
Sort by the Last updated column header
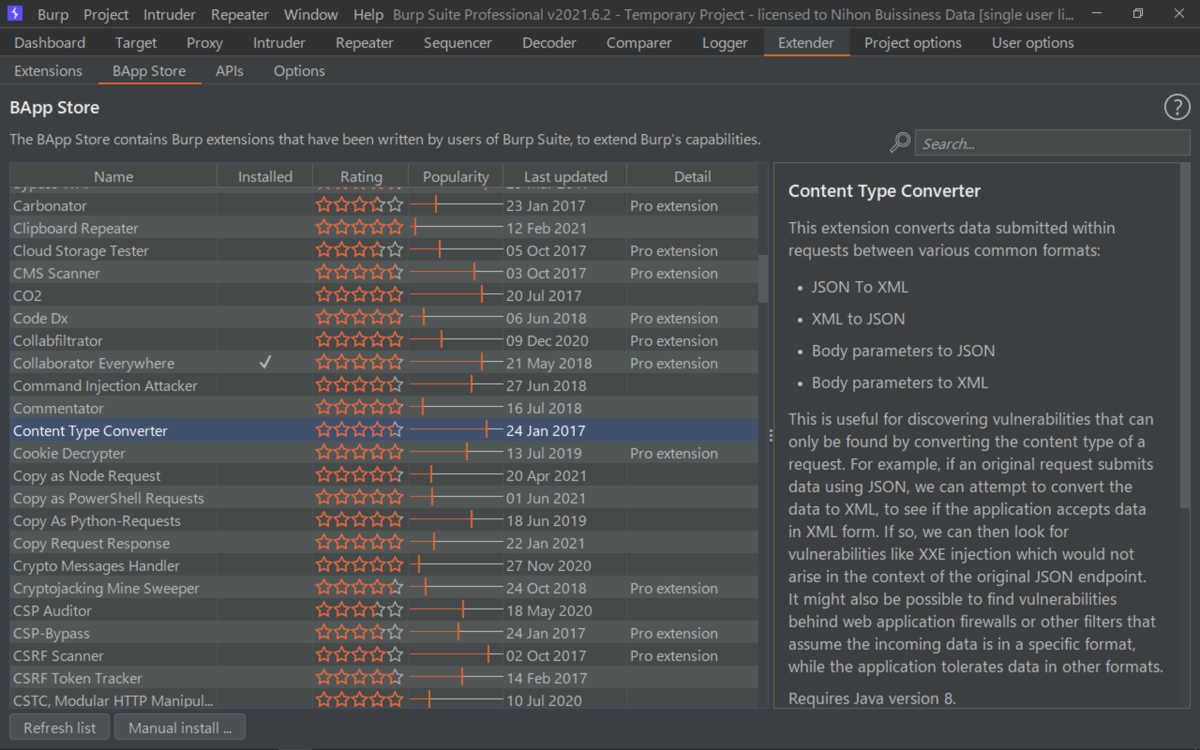565,176
